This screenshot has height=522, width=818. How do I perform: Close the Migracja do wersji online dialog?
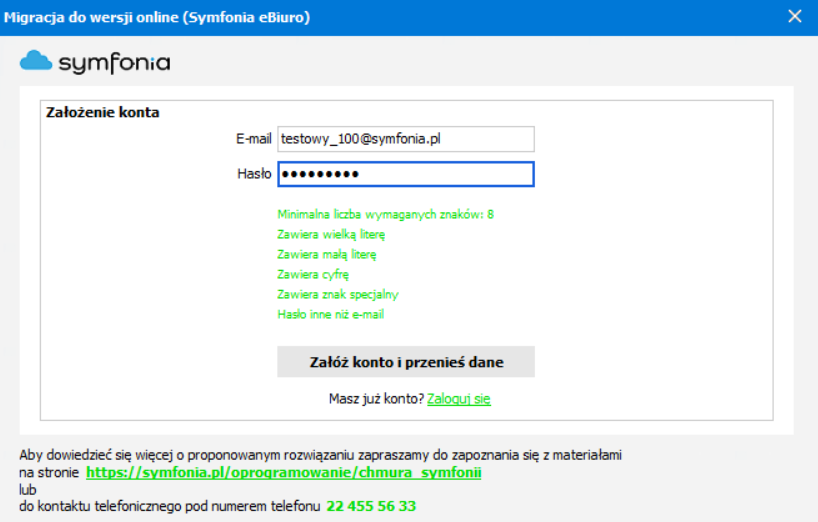[795, 17]
